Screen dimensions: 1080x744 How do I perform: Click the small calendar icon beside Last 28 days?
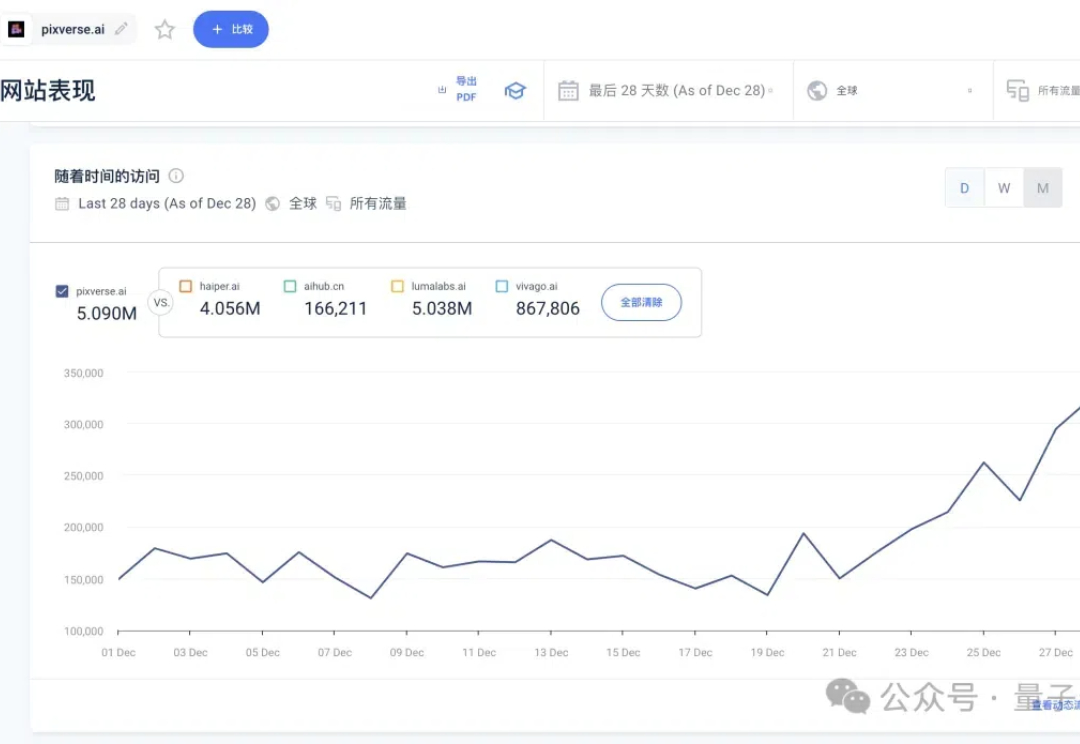point(62,204)
